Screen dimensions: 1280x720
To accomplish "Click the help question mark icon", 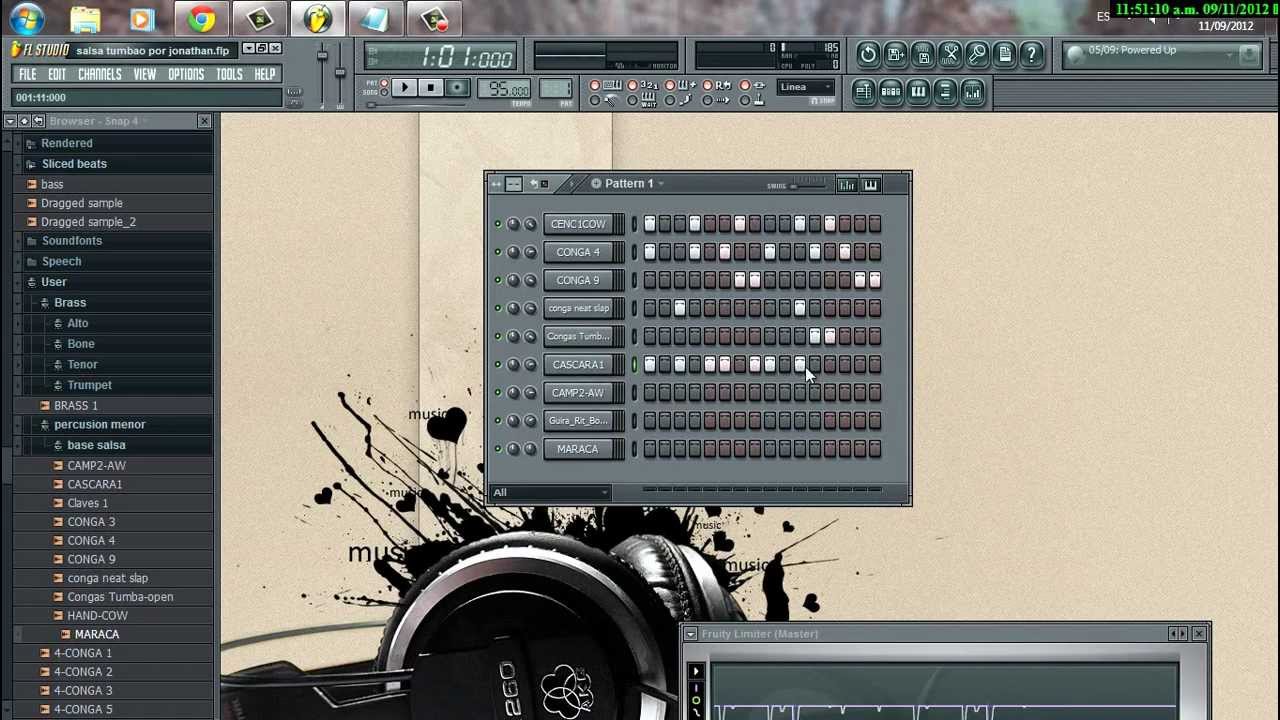I will [1032, 54].
